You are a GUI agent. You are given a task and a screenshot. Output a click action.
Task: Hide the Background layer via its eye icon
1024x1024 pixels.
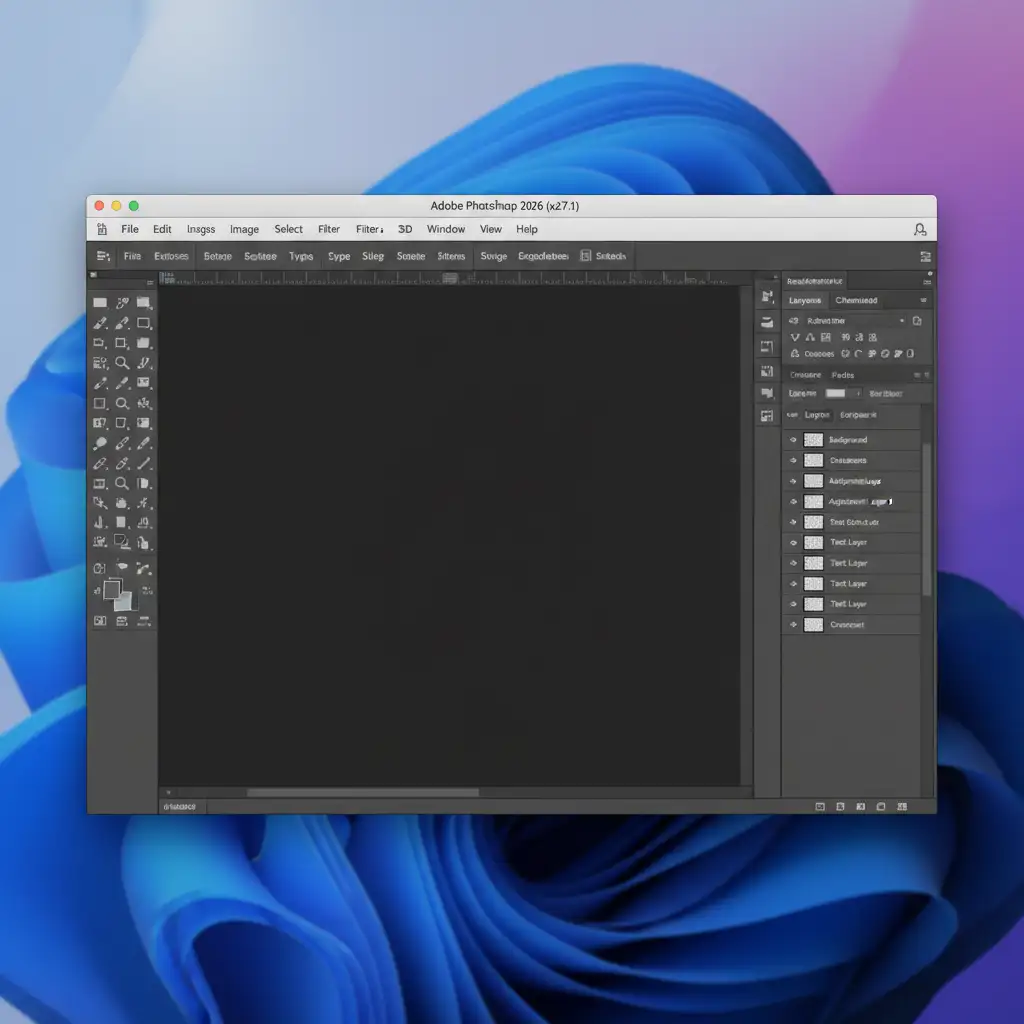tap(793, 440)
